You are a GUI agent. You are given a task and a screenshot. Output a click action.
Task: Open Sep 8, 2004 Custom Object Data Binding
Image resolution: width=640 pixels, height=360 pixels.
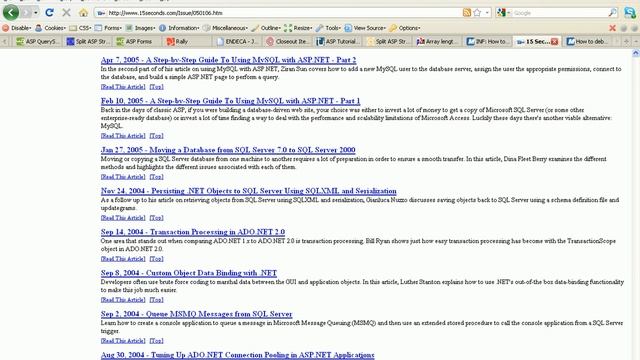[x=189, y=273]
